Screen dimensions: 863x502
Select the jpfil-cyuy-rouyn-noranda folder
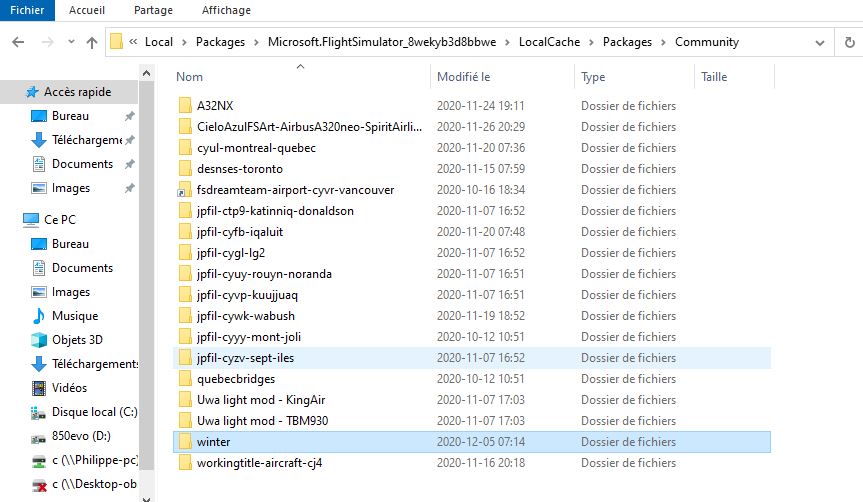click(264, 274)
